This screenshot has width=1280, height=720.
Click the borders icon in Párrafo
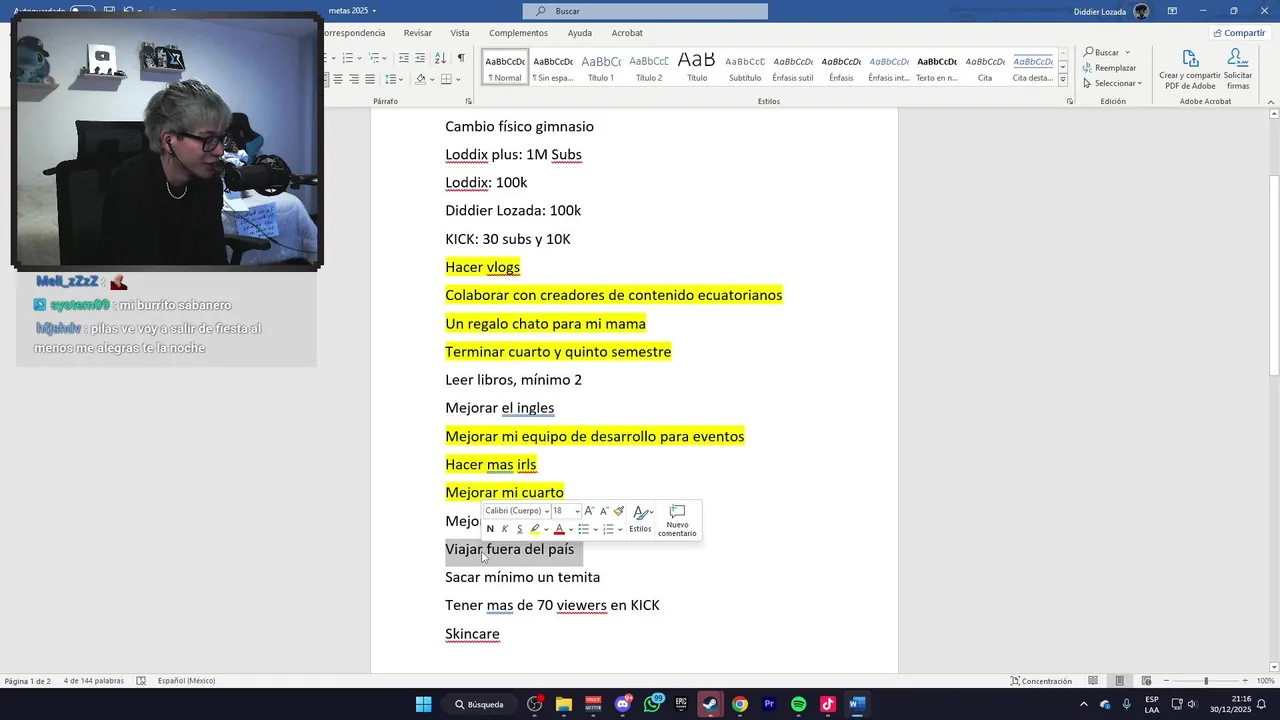446,79
